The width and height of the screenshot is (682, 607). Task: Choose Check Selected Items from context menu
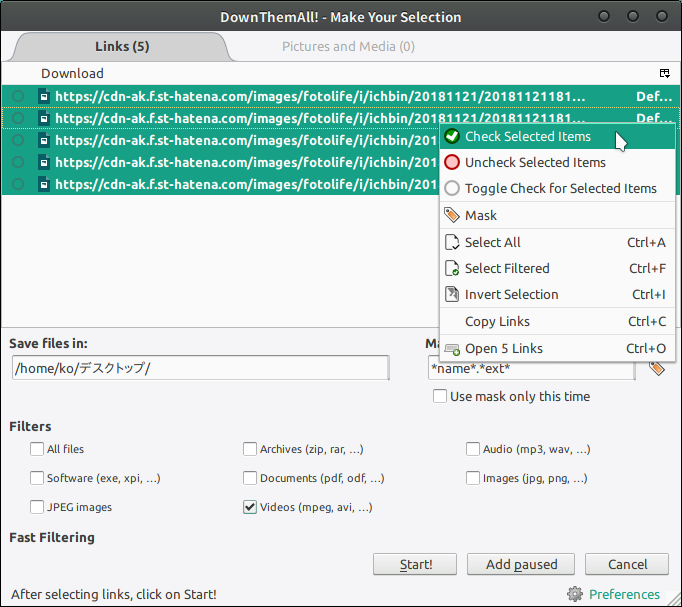point(558,137)
